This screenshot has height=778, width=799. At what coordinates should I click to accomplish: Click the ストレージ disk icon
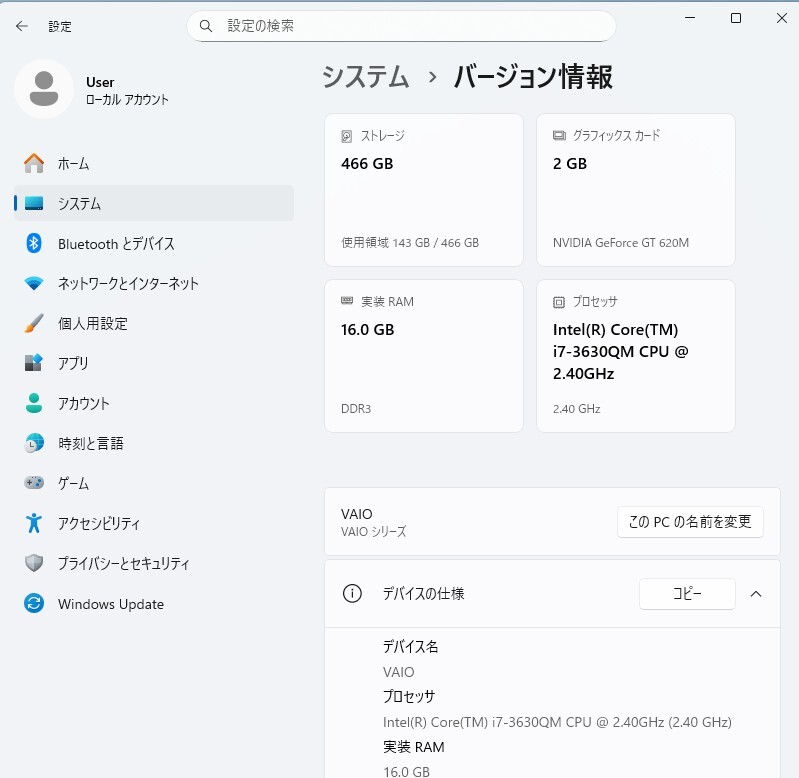pos(347,136)
